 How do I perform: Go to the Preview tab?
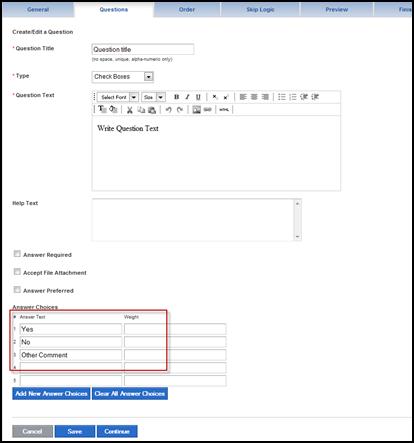(337, 10)
